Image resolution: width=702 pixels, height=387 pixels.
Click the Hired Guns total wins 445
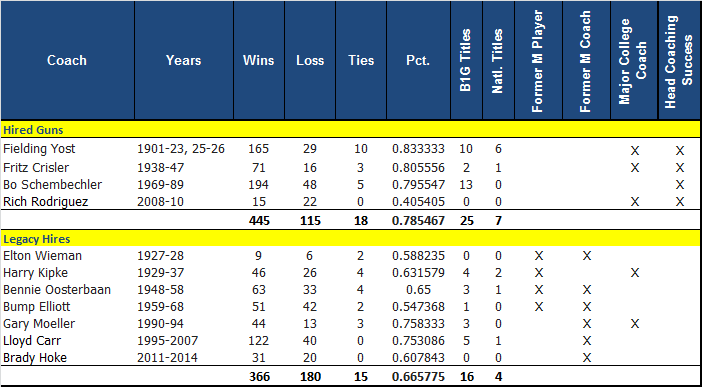(x=259, y=221)
